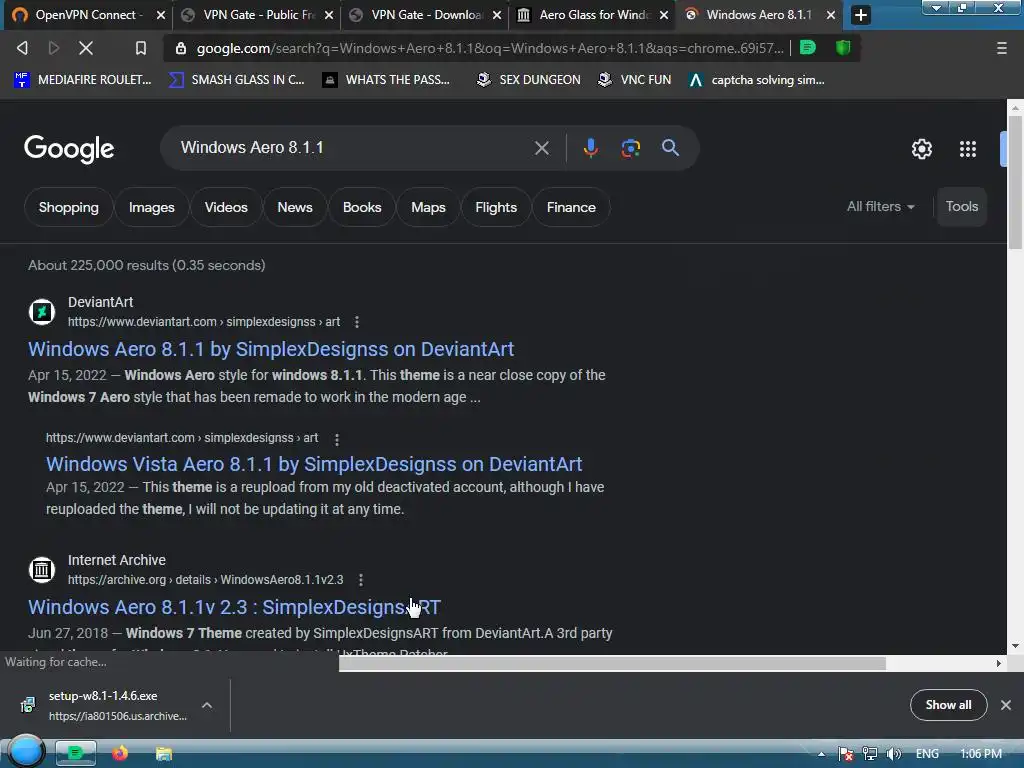
Task: Click the address bar URL
Action: click(490, 48)
